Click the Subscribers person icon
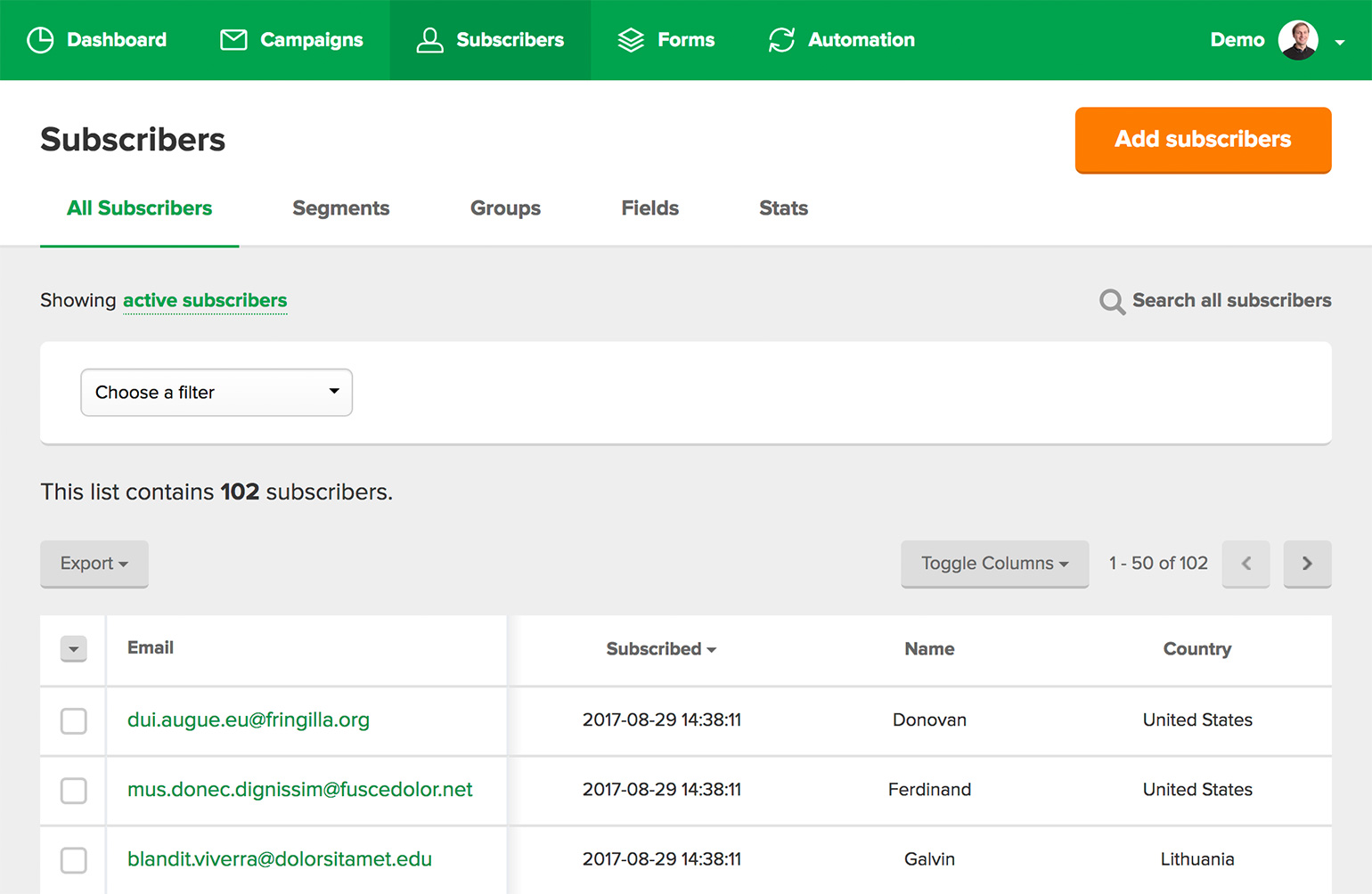Viewport: 1372px width, 894px height. [429, 40]
